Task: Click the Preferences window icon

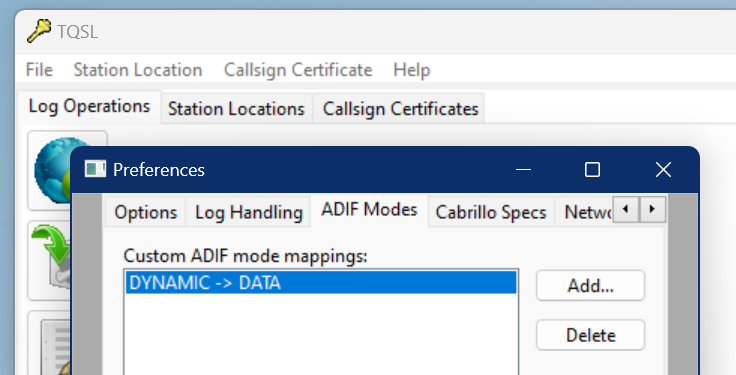Action: point(95,169)
